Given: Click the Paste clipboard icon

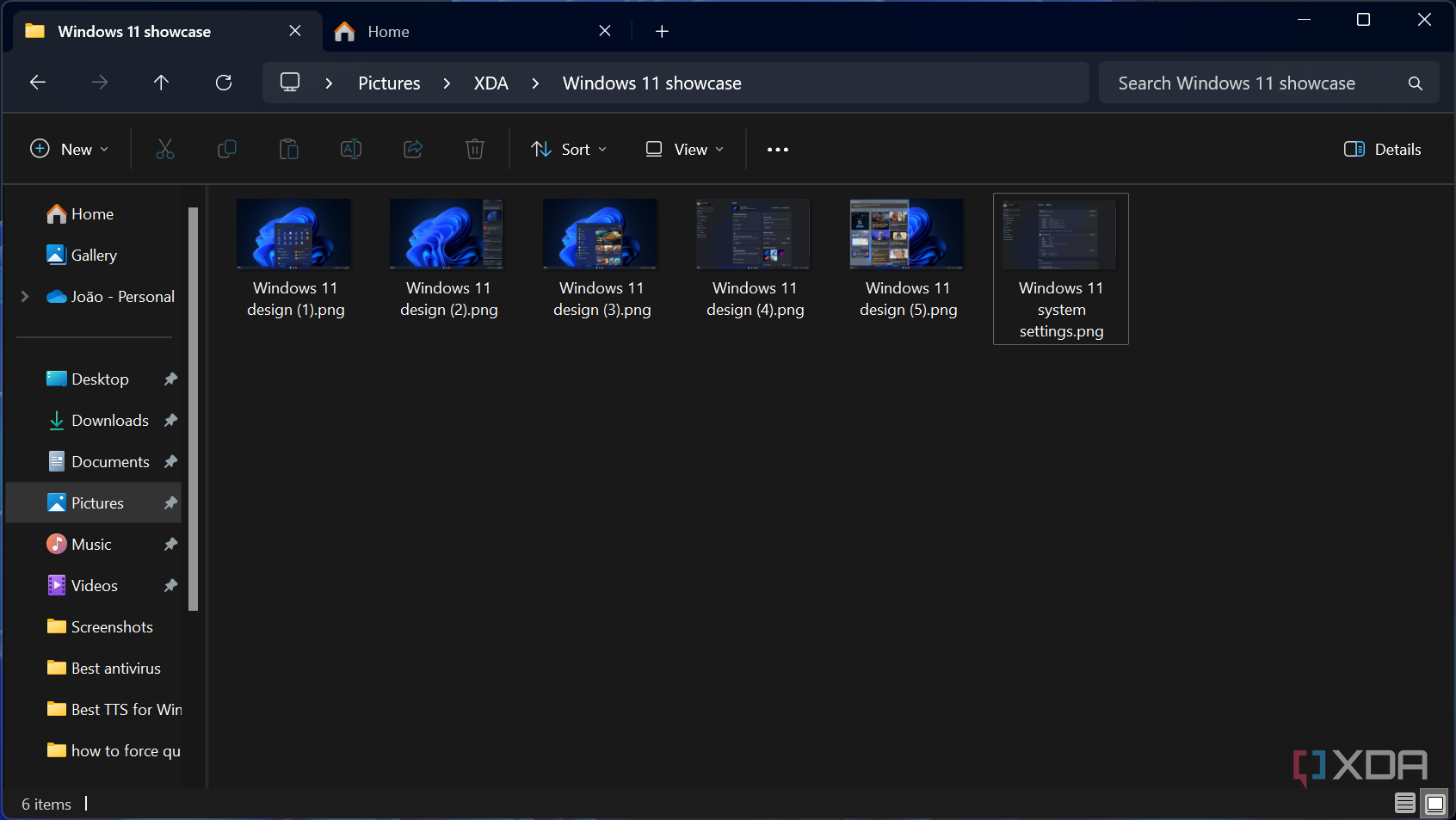Looking at the screenshot, I should (x=289, y=150).
